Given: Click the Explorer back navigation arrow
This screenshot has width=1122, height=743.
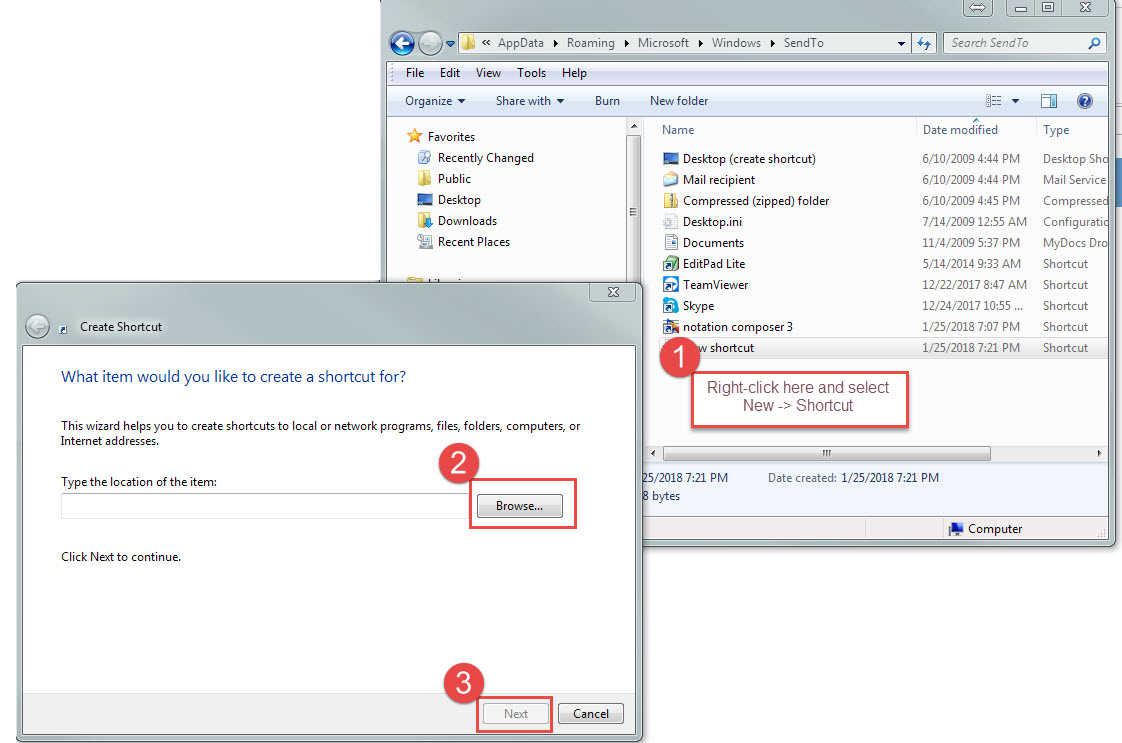Looking at the screenshot, I should tap(402, 43).
